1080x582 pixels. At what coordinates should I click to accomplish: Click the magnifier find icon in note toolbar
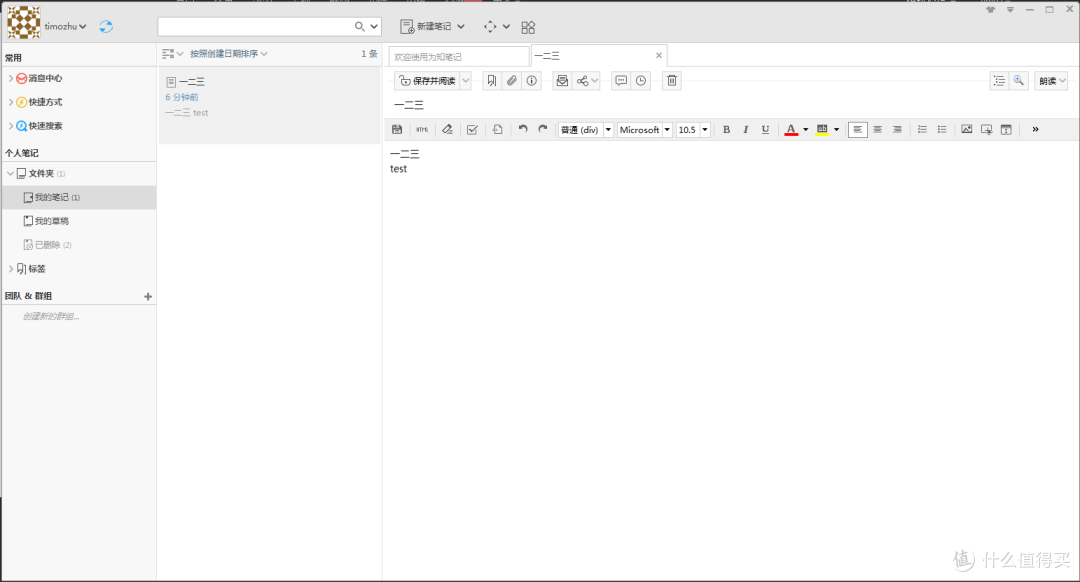click(1019, 81)
